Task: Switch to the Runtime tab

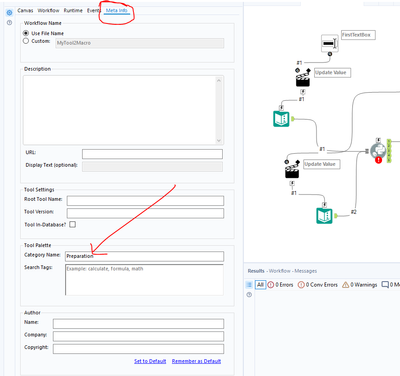Action: [73, 10]
